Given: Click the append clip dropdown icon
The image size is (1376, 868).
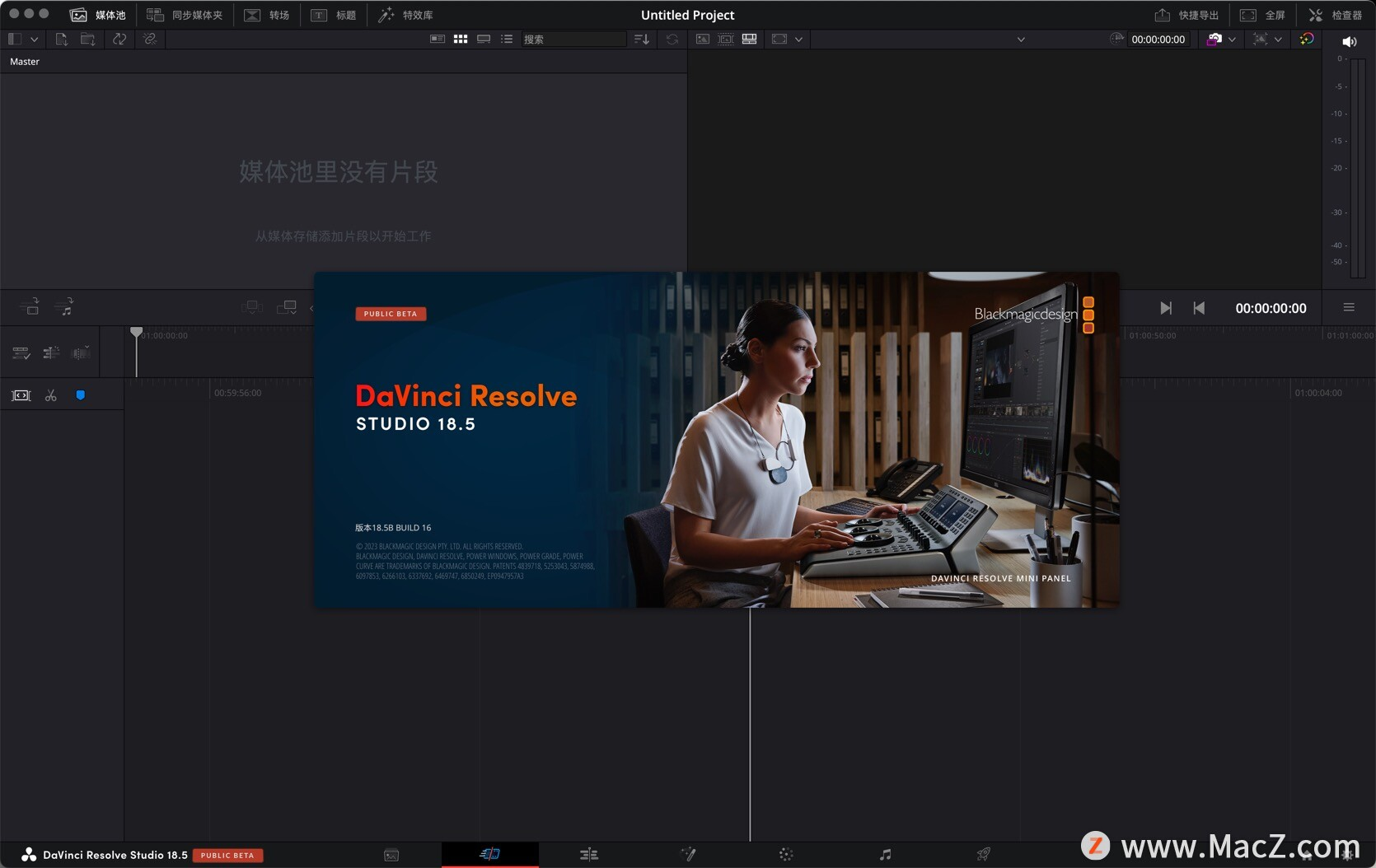Looking at the screenshot, I should (287, 307).
